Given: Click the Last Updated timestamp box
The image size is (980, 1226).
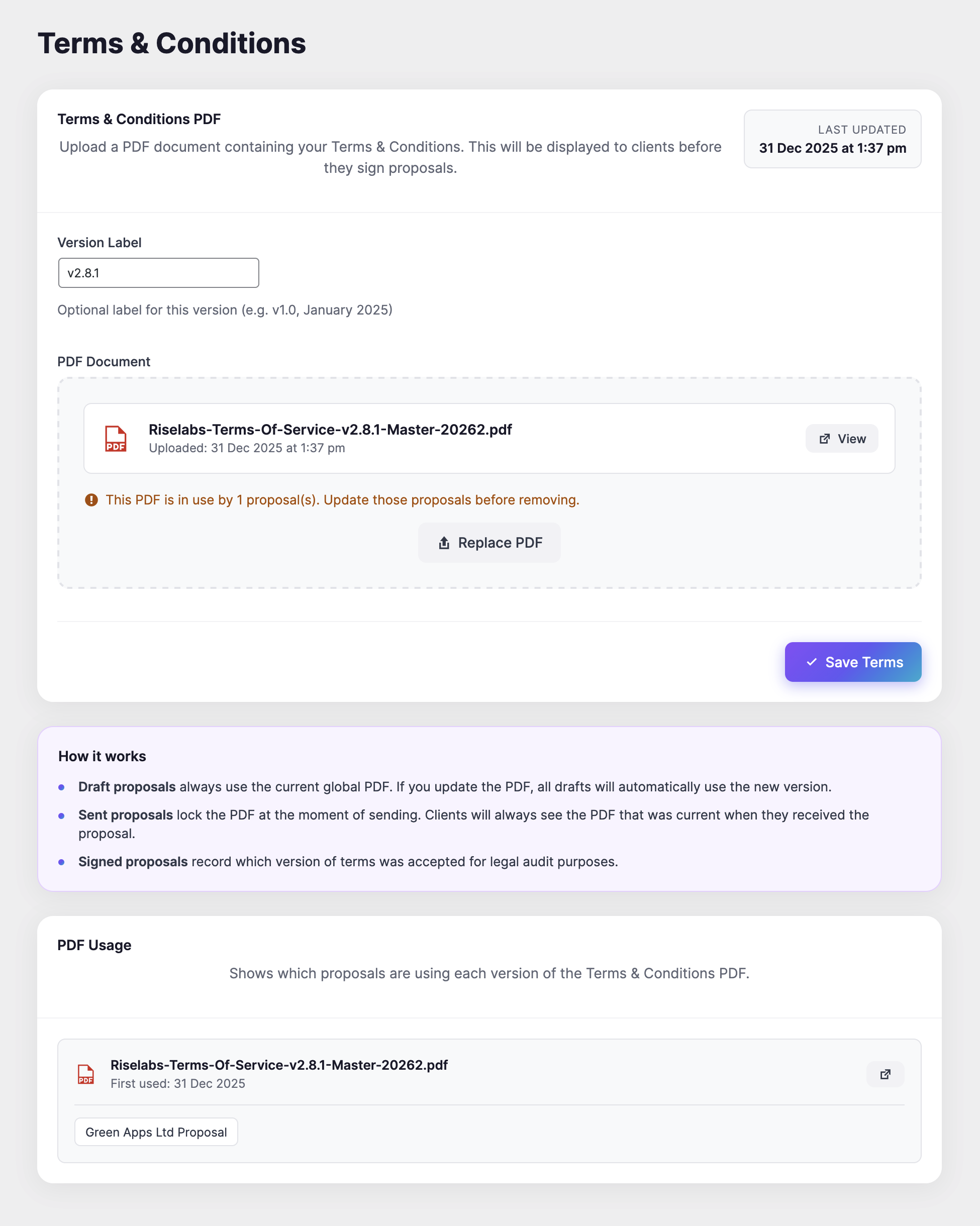Looking at the screenshot, I should [x=832, y=139].
